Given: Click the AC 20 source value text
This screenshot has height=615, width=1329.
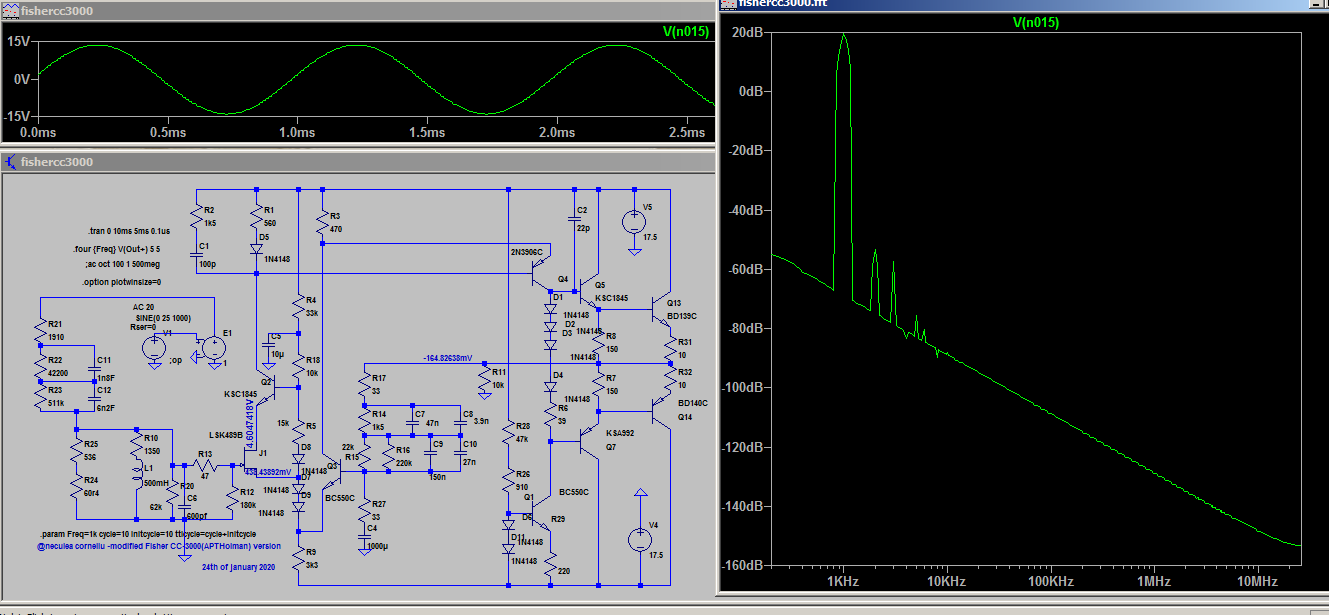Looking at the screenshot, I should click(x=144, y=307).
